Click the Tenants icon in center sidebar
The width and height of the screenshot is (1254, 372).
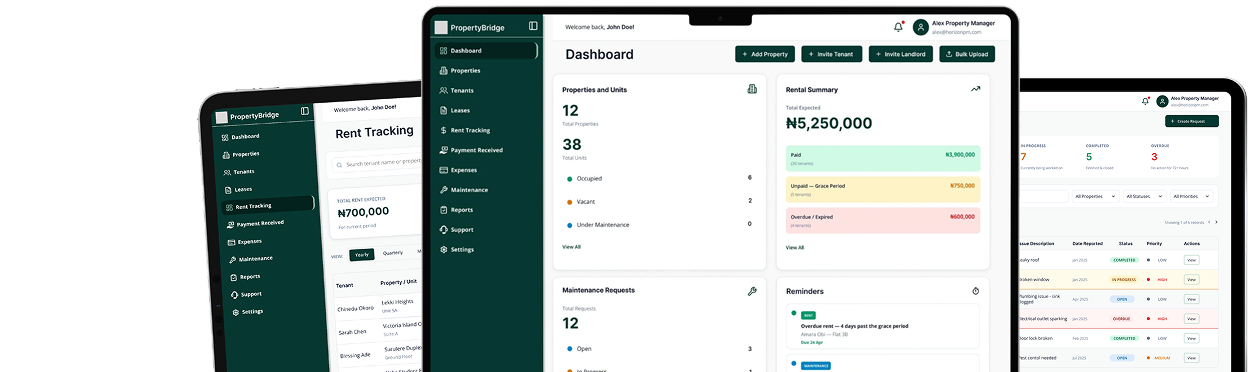(x=443, y=90)
